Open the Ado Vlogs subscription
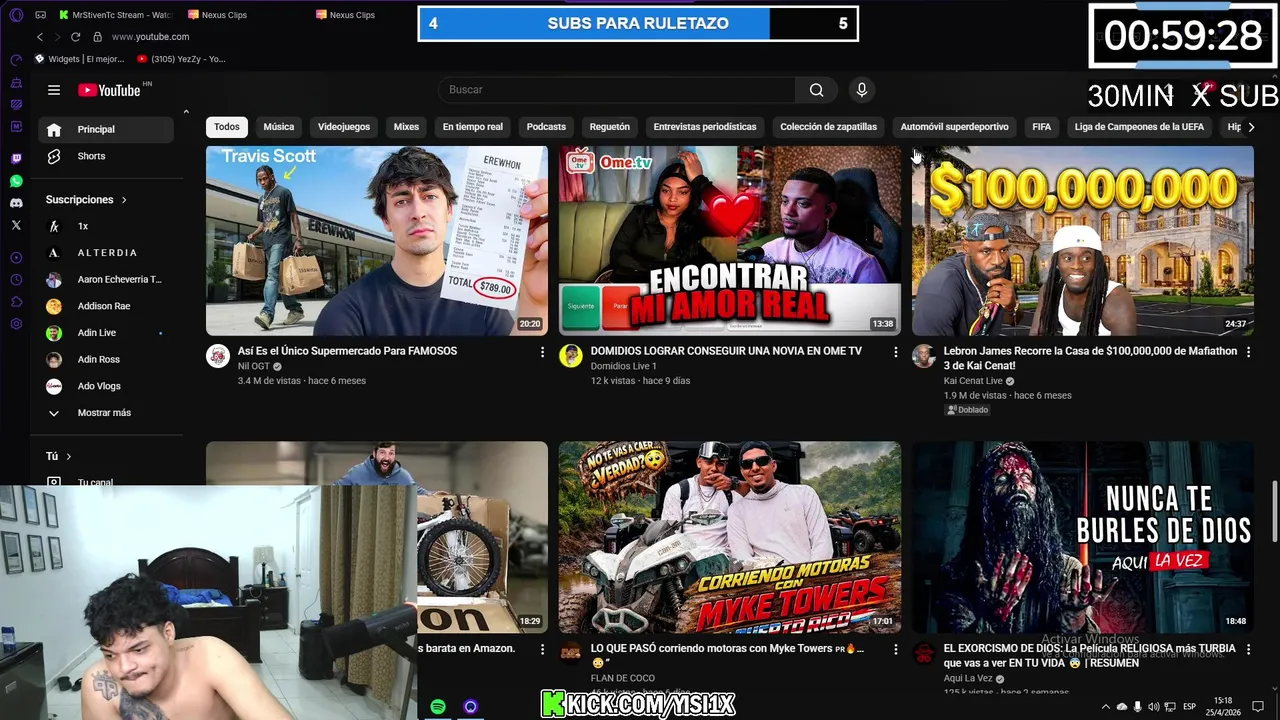The image size is (1280, 720). click(x=105, y=386)
